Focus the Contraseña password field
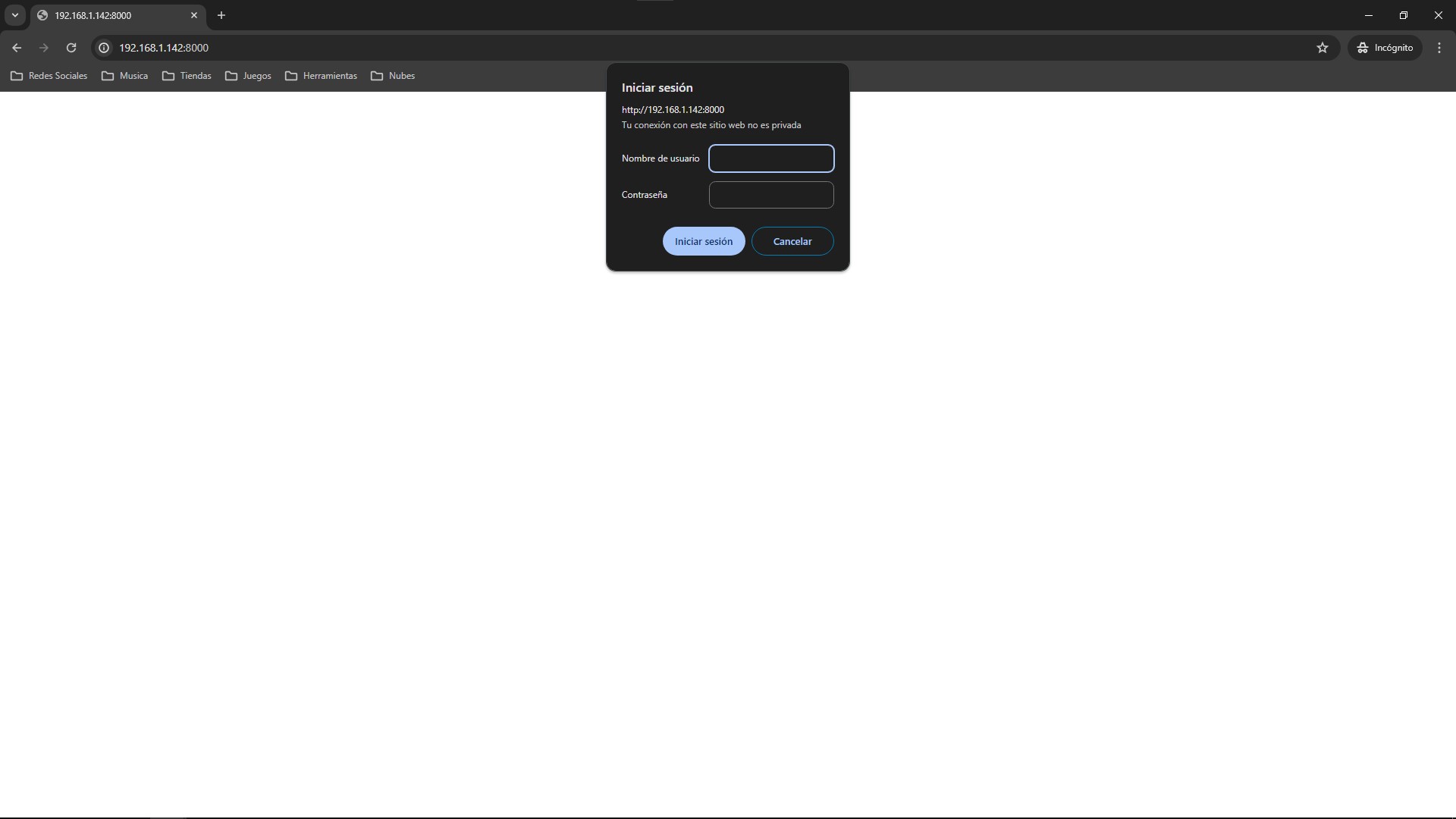Screen dimensions: 1456x819 point(771,195)
